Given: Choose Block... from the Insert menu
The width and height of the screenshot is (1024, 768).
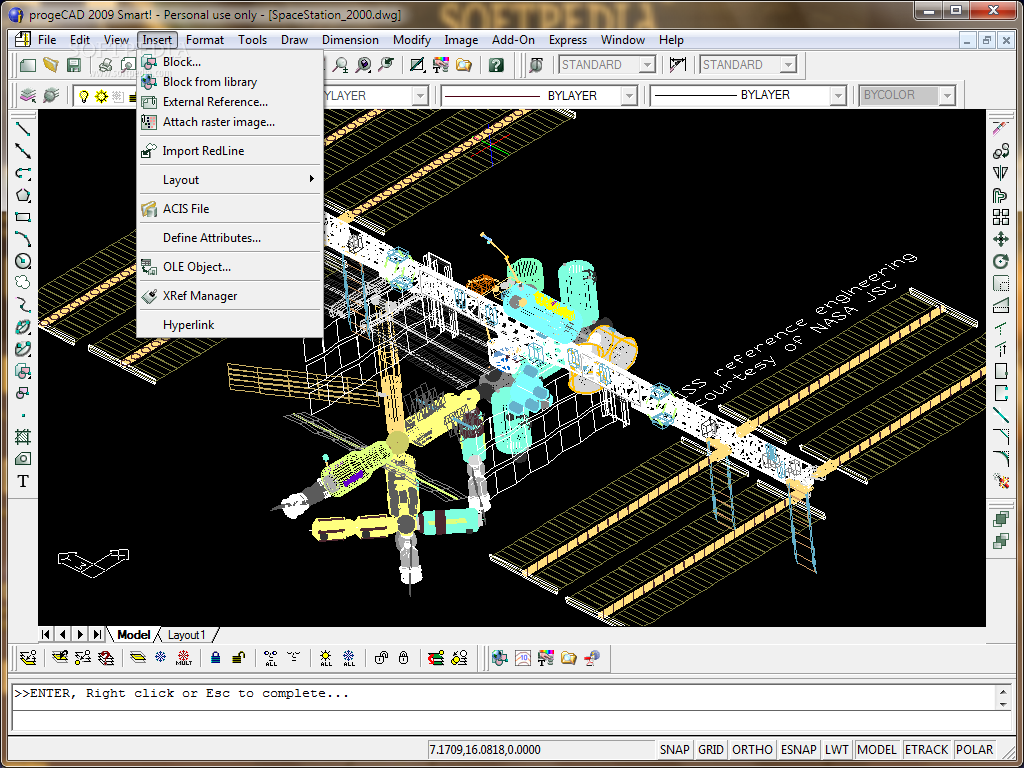Looking at the screenshot, I should [x=230, y=62].
